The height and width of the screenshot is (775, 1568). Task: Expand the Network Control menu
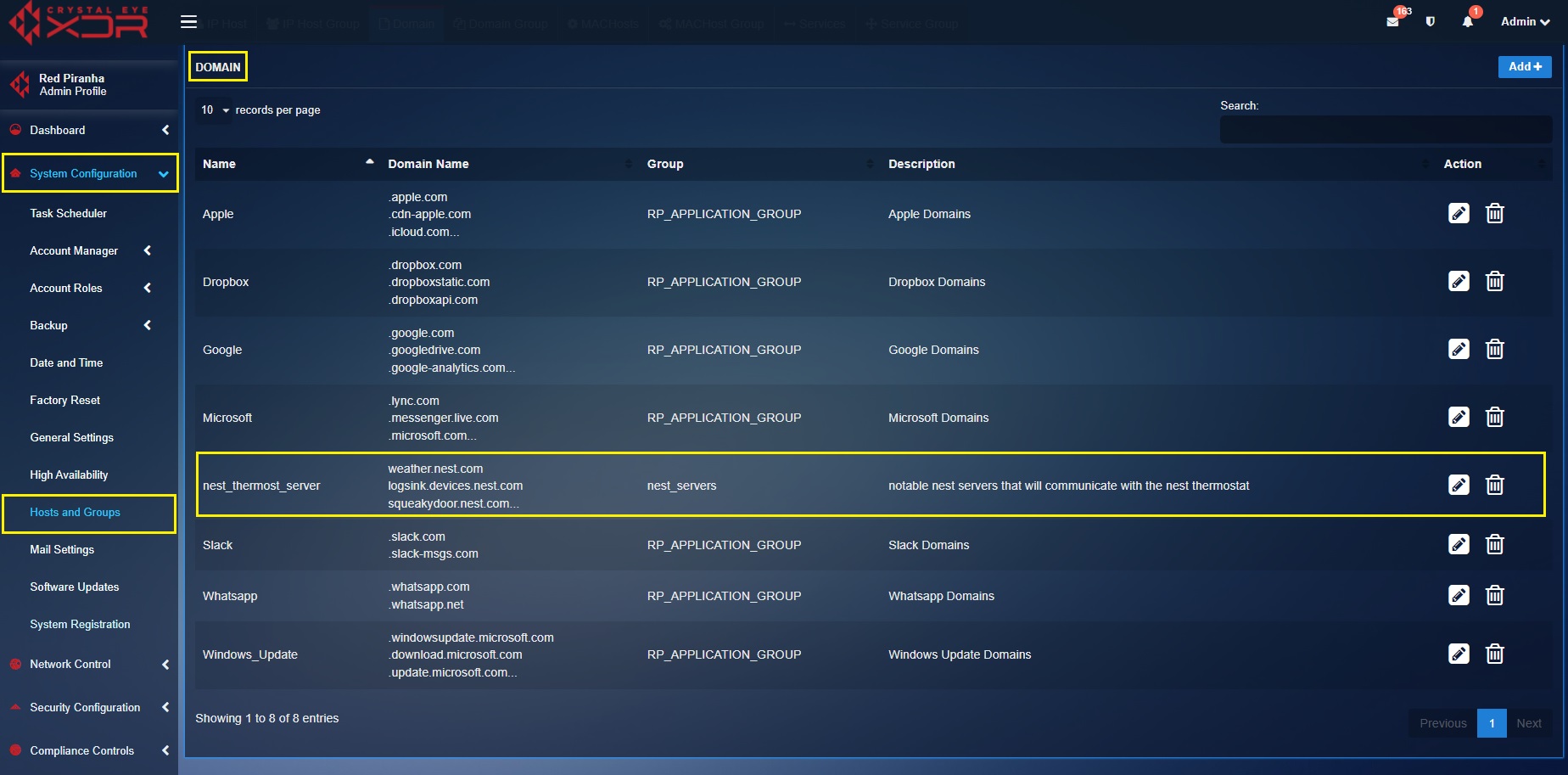(89, 664)
